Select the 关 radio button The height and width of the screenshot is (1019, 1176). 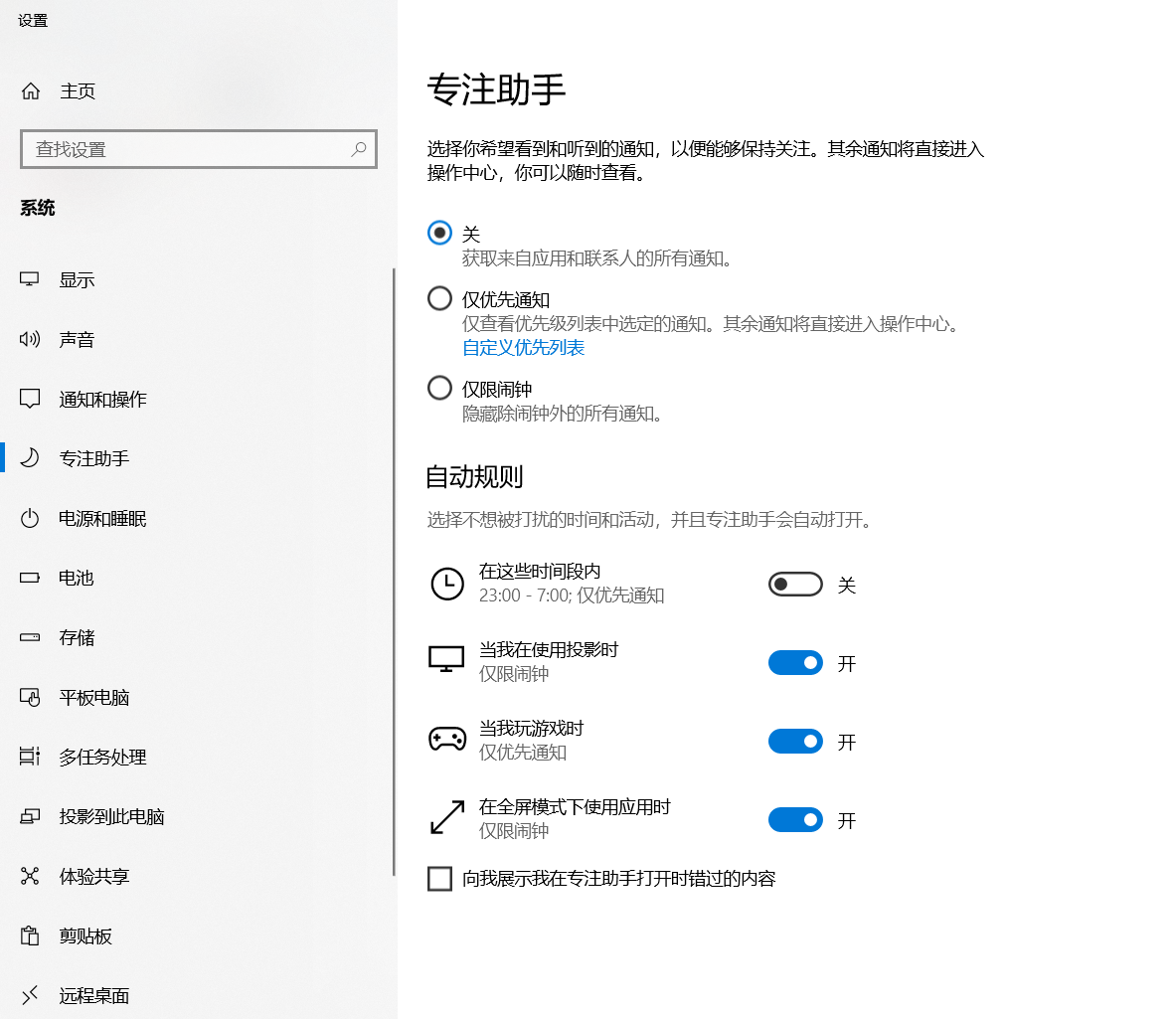[439, 233]
